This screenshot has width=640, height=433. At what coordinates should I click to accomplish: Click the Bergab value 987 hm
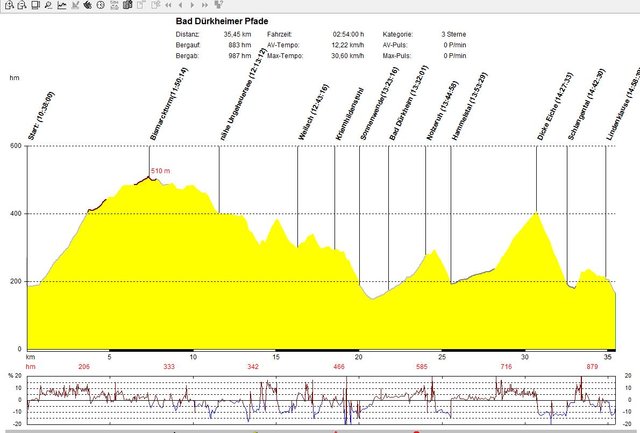[x=240, y=56]
